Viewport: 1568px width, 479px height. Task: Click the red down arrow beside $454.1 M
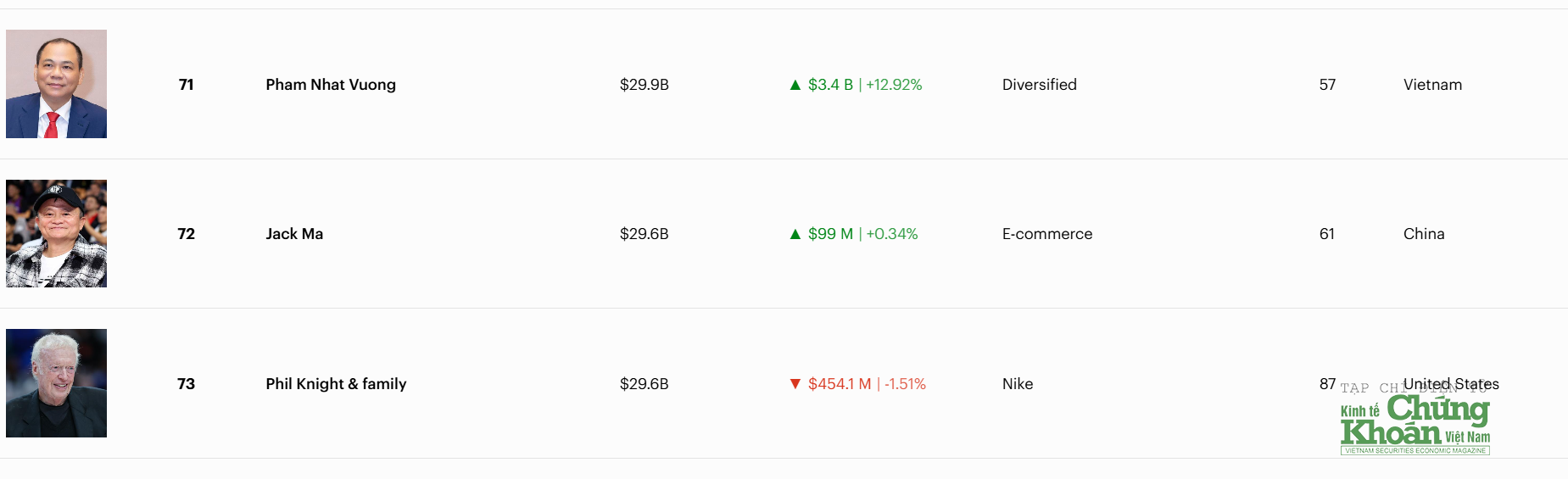click(795, 384)
